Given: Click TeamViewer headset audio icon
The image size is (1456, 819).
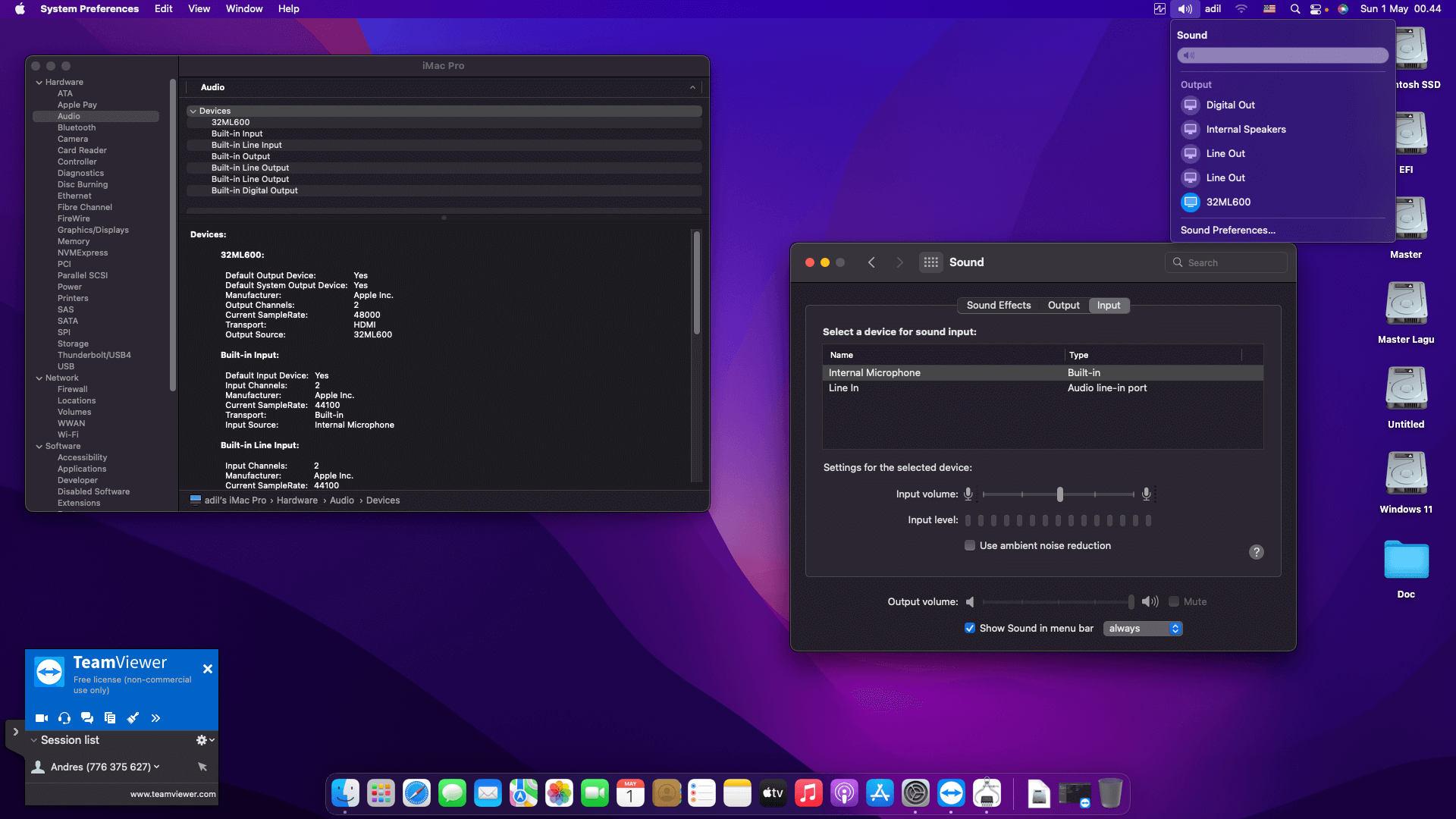Looking at the screenshot, I should [x=64, y=718].
